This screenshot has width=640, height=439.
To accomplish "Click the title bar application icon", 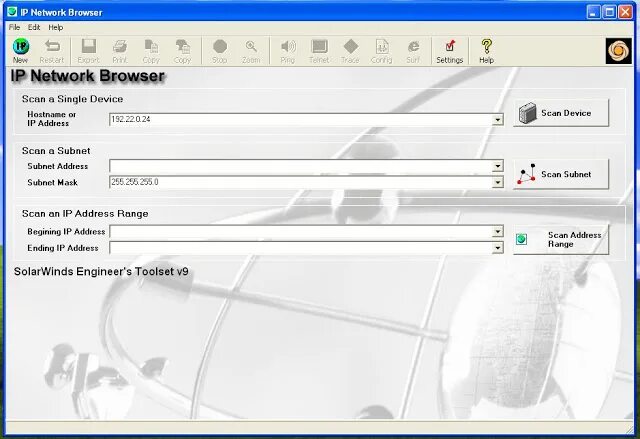I will (x=13, y=12).
